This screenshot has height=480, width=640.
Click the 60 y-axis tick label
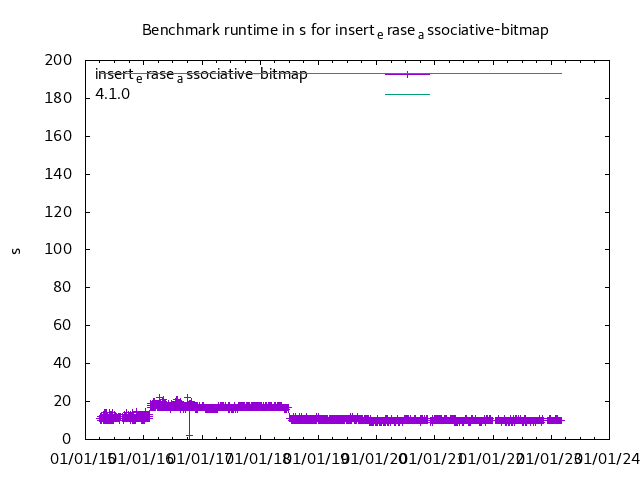pyautogui.click(x=62, y=325)
